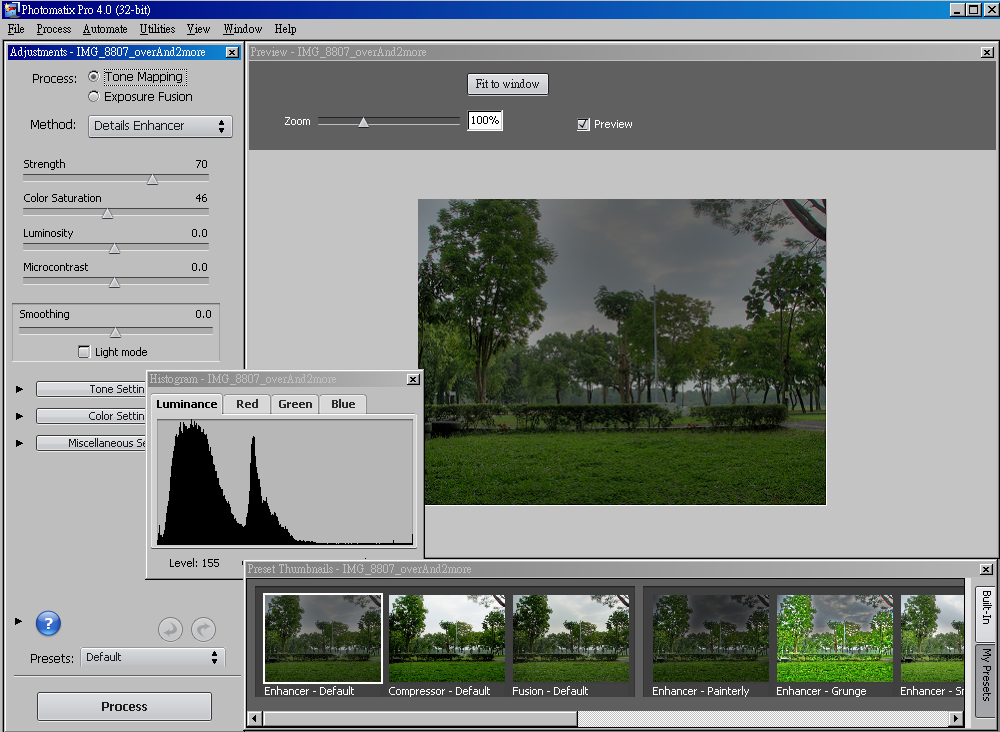Image resolution: width=1000 pixels, height=732 pixels.
Task: Close the Histogram window
Action: [x=413, y=379]
